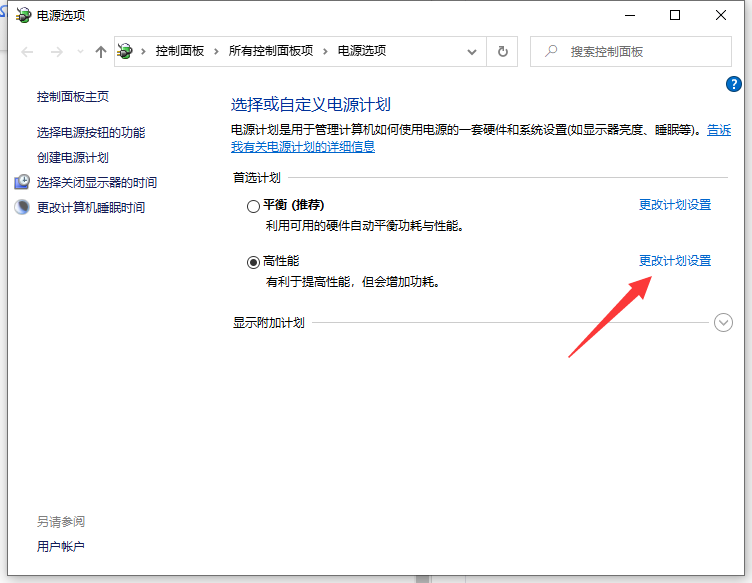Open the recent locations dropdown next to Forward arrow
Viewport: 752px width, 583px height.
(x=79, y=52)
